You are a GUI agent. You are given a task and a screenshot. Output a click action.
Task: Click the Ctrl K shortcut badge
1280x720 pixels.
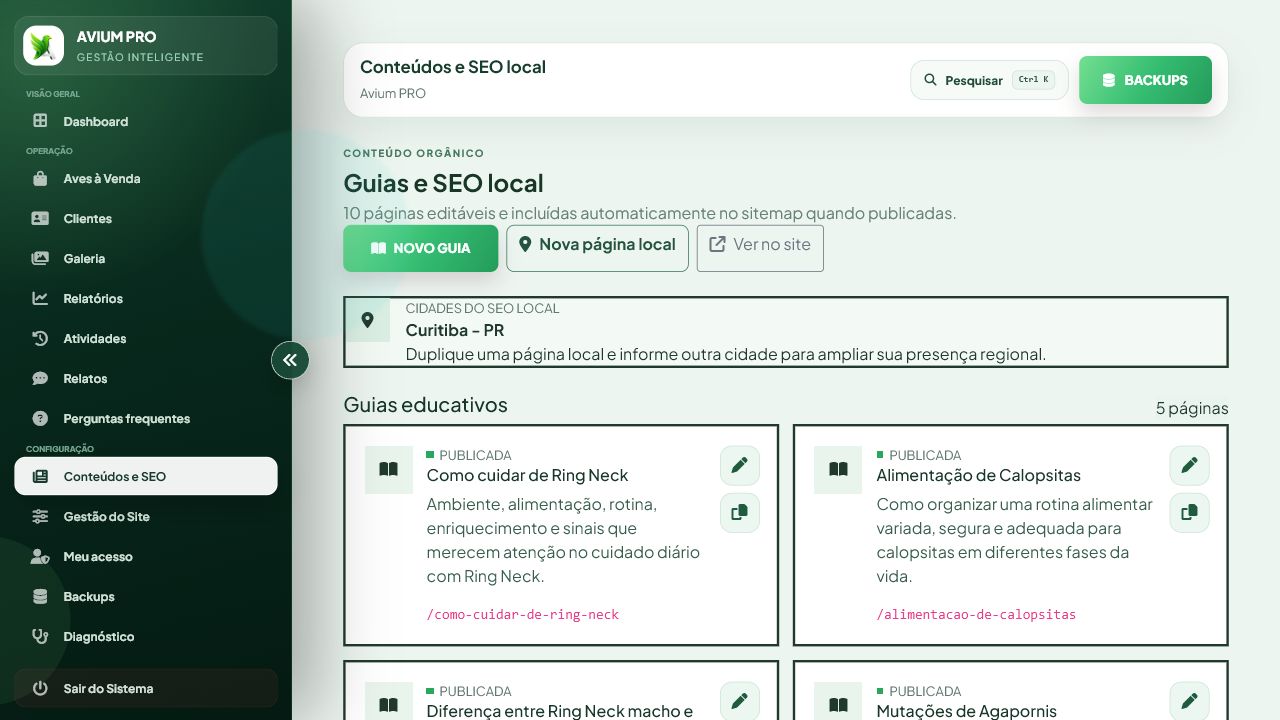pos(1033,80)
